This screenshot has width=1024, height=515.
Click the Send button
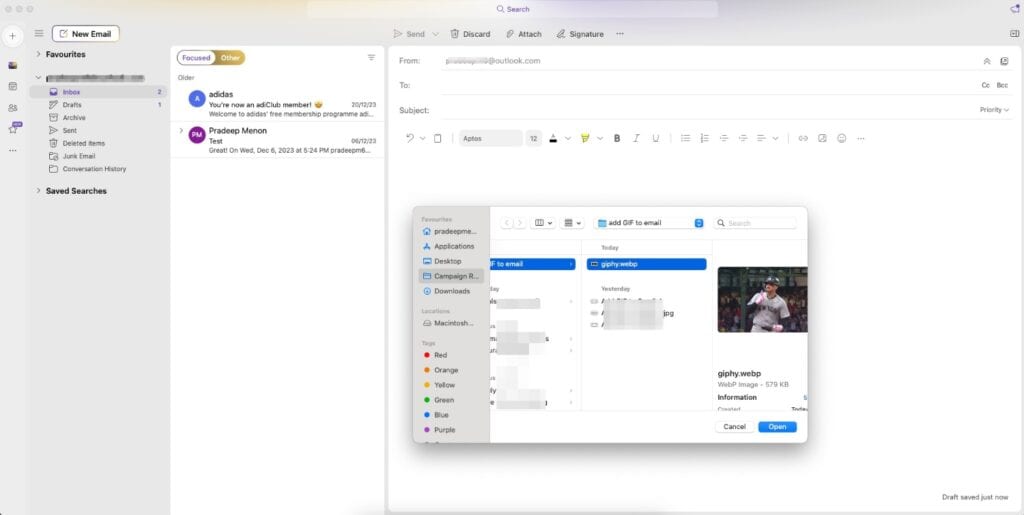point(409,34)
